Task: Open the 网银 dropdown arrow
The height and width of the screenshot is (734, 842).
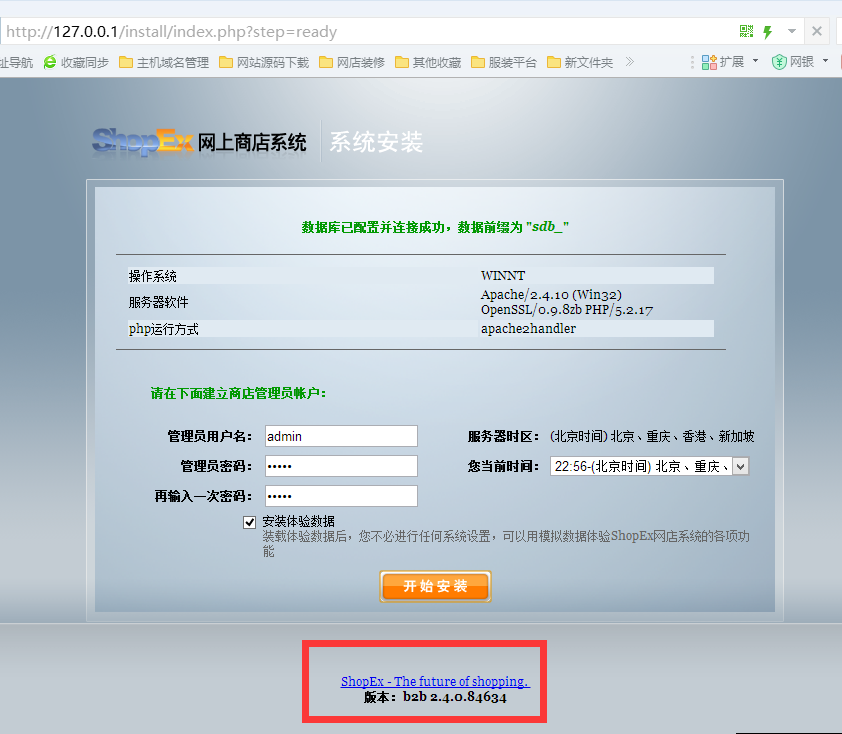Action: tap(825, 61)
